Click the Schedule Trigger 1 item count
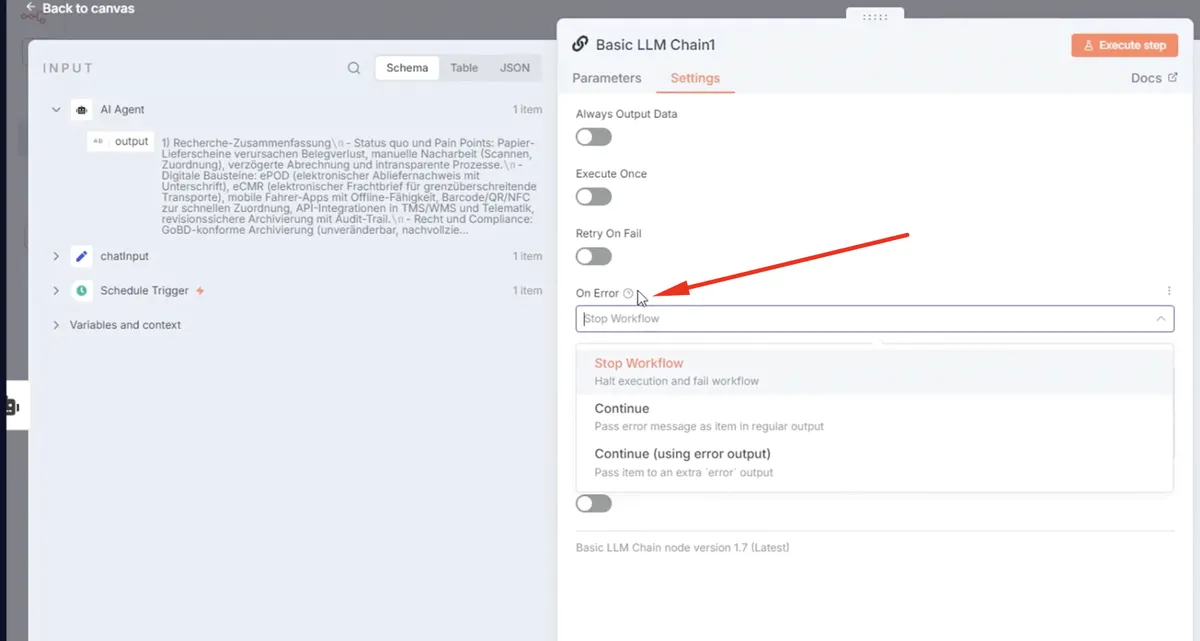 pyautogui.click(x=527, y=291)
